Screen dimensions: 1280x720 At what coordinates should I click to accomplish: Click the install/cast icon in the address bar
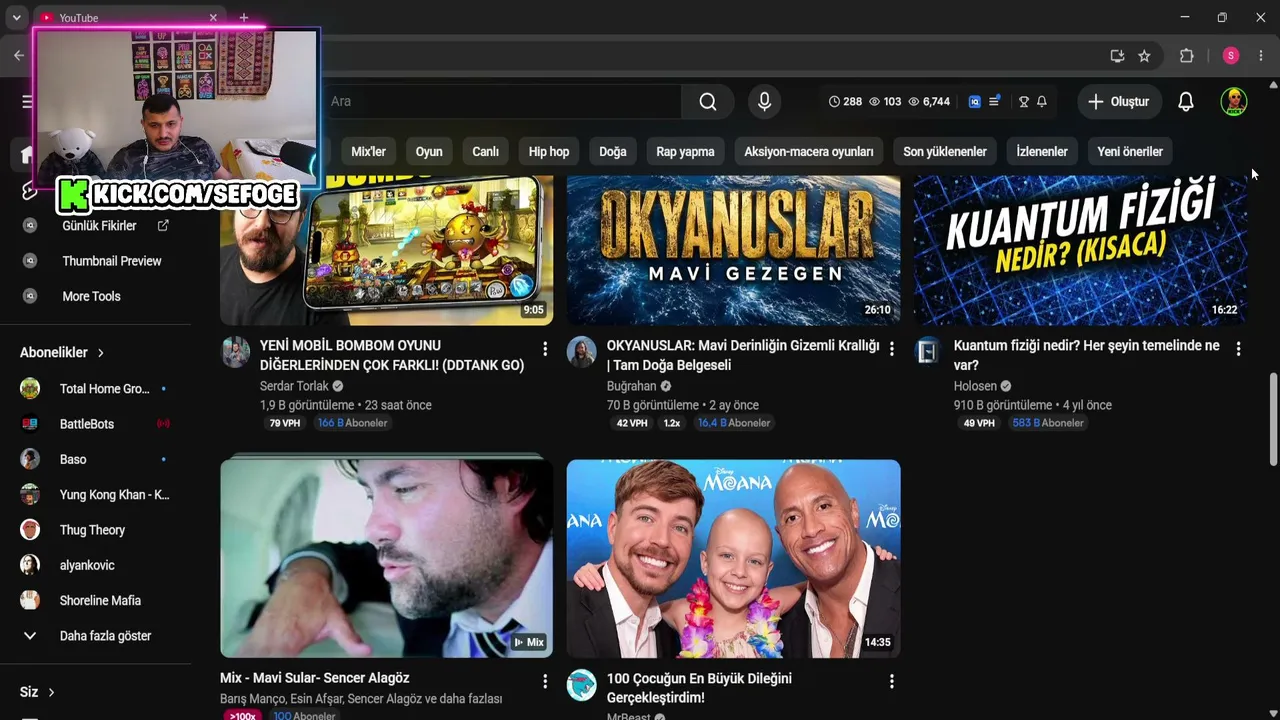(x=1117, y=56)
